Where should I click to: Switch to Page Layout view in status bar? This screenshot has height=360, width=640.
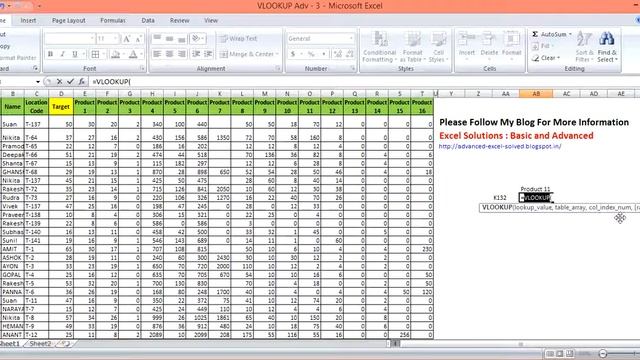pos(560,353)
